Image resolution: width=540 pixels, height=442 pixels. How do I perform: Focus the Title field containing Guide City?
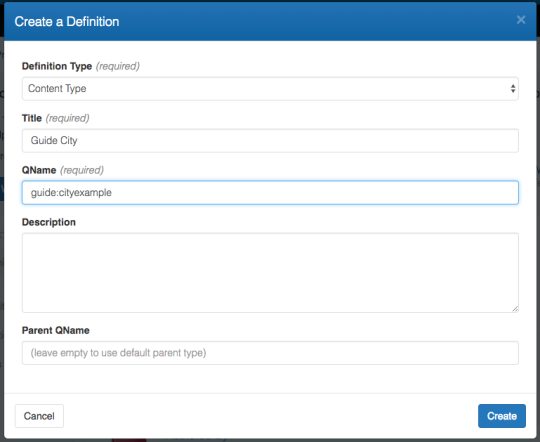[270, 141]
